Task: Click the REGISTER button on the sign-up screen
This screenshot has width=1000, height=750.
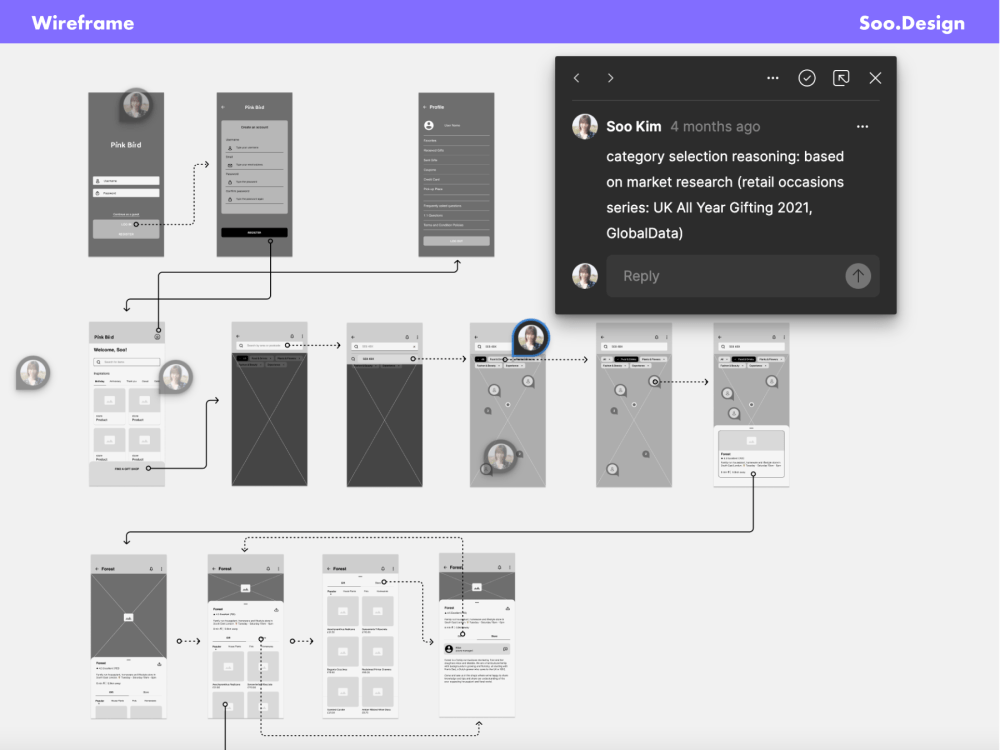Action: click(x=254, y=230)
